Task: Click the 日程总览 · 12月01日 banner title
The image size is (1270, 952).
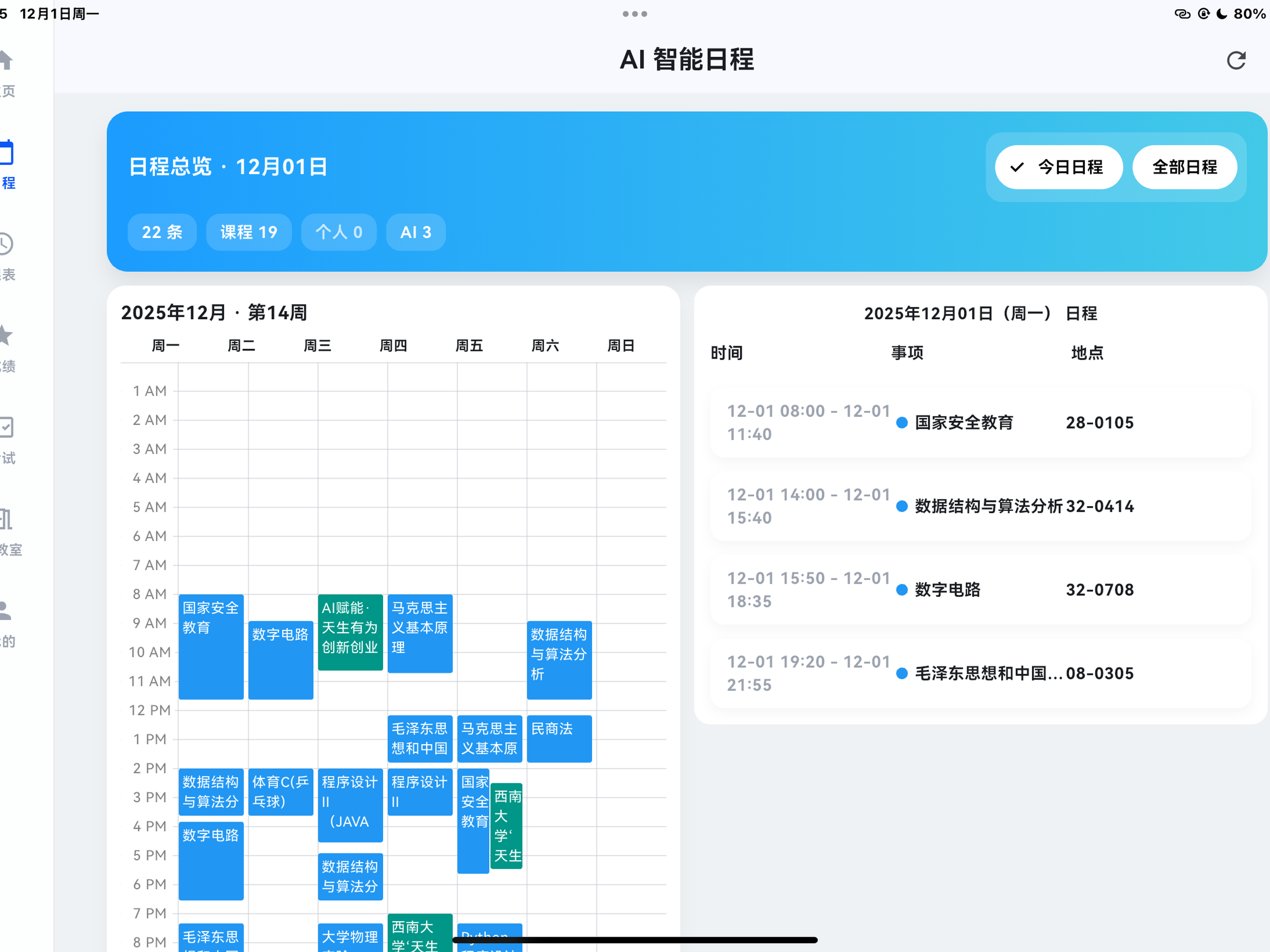Action: pos(229,167)
